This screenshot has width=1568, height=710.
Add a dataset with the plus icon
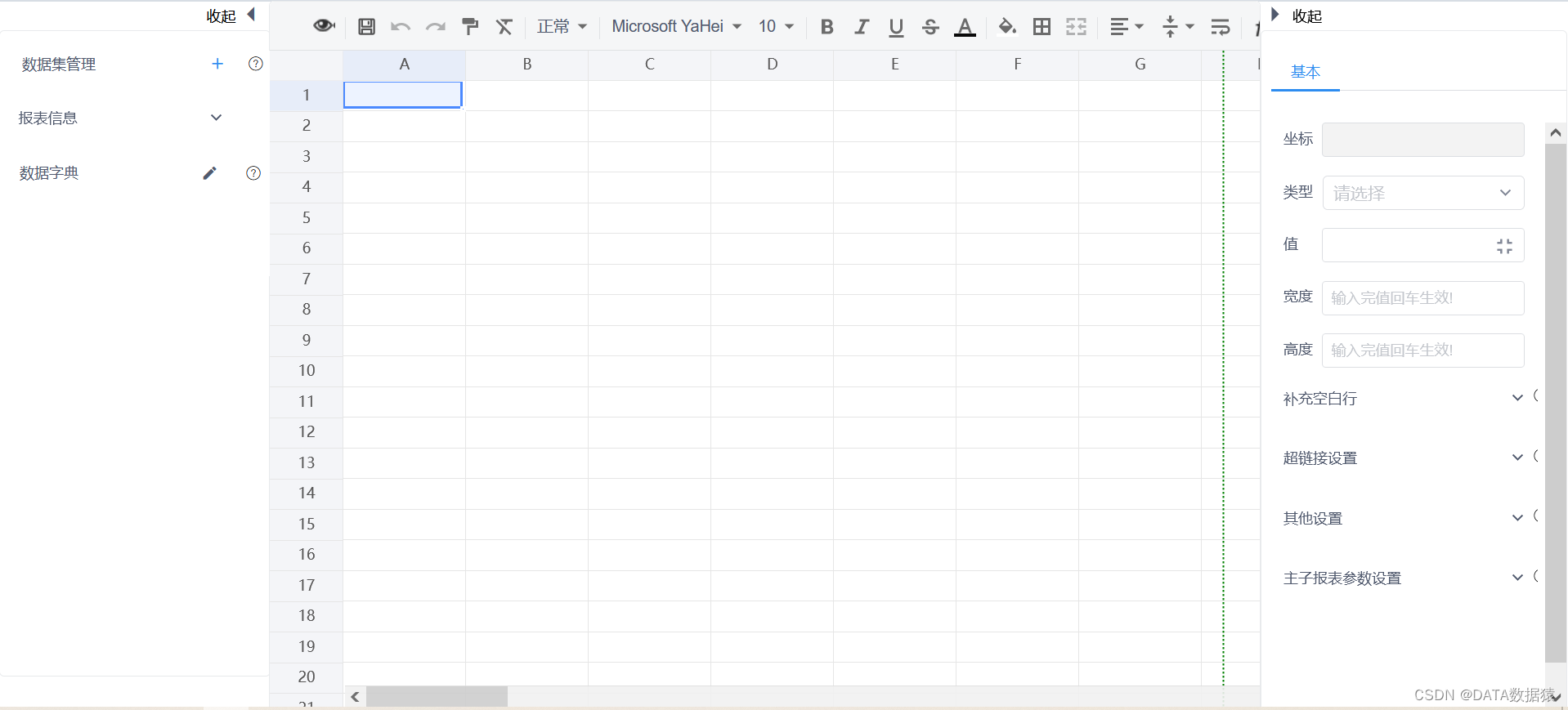coord(217,64)
